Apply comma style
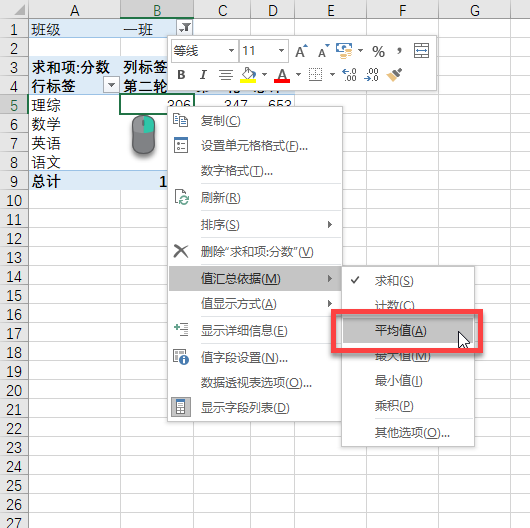The image size is (530, 528). point(400,51)
